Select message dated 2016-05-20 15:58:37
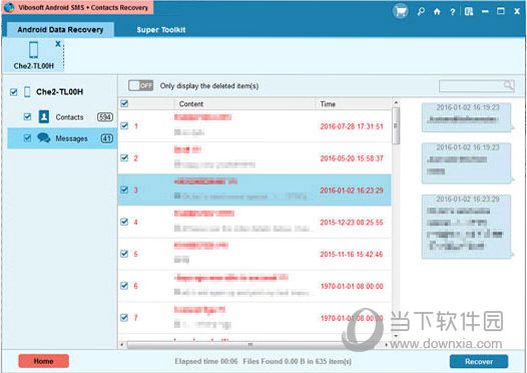527x373 pixels. pos(254,158)
